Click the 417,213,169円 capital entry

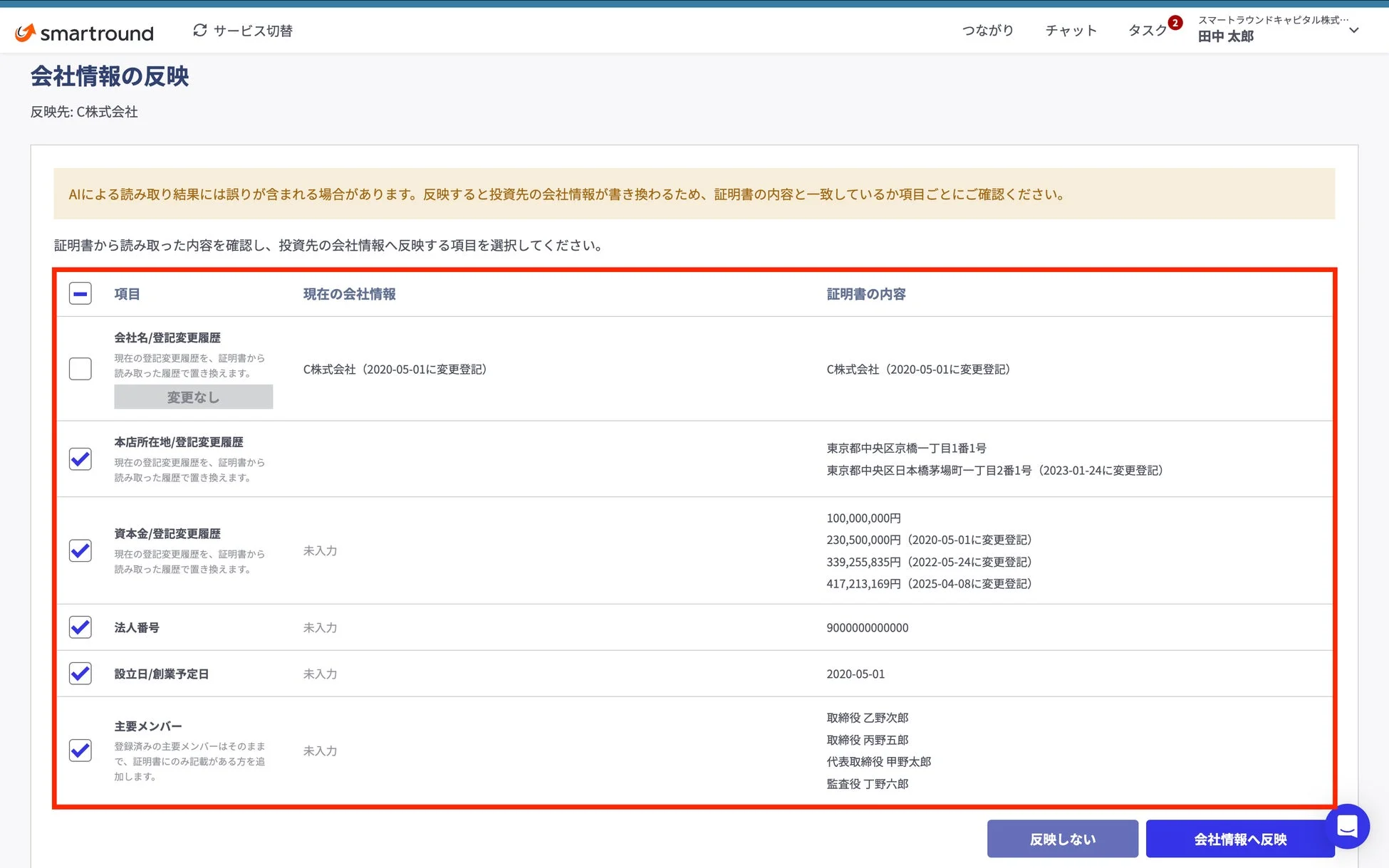(x=929, y=584)
